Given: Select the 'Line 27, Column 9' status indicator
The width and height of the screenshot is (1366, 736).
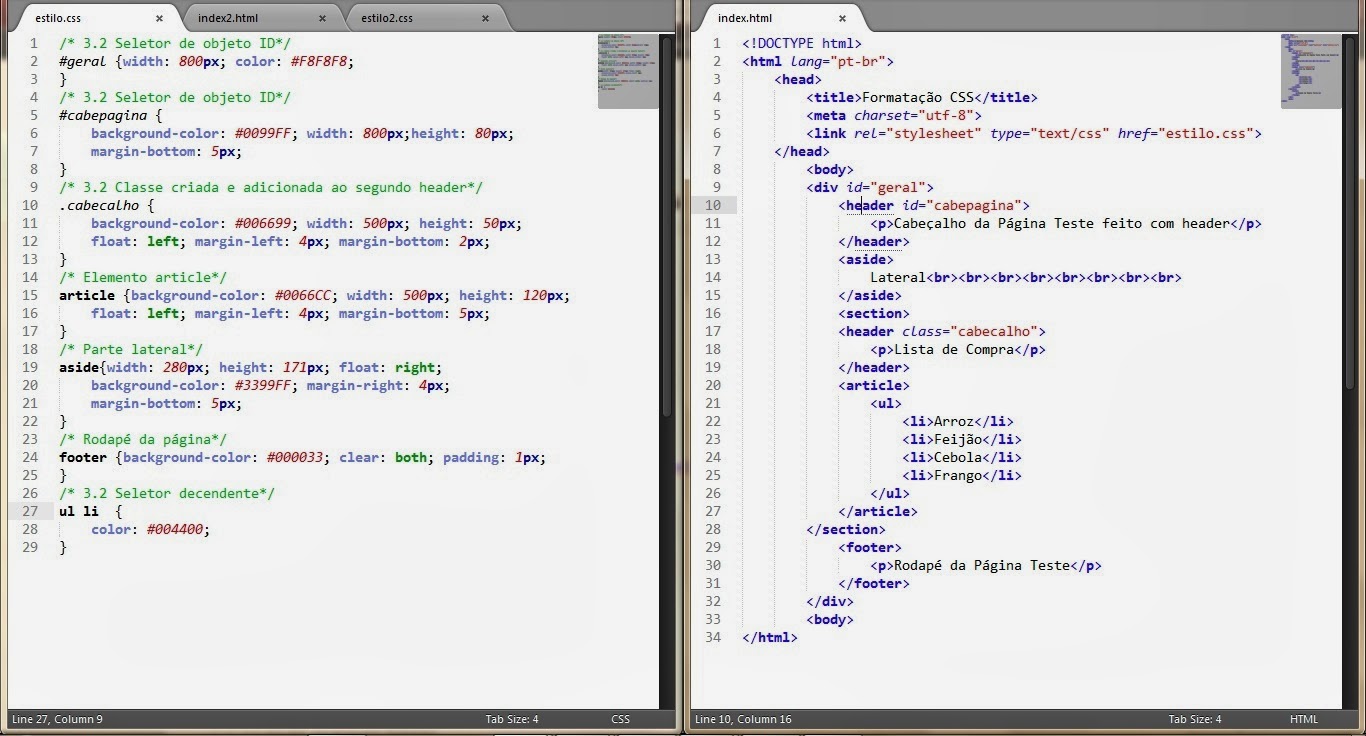Looking at the screenshot, I should (57, 719).
